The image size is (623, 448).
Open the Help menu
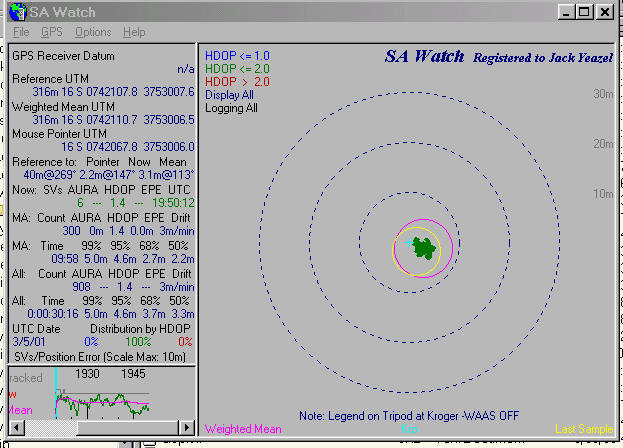point(134,32)
